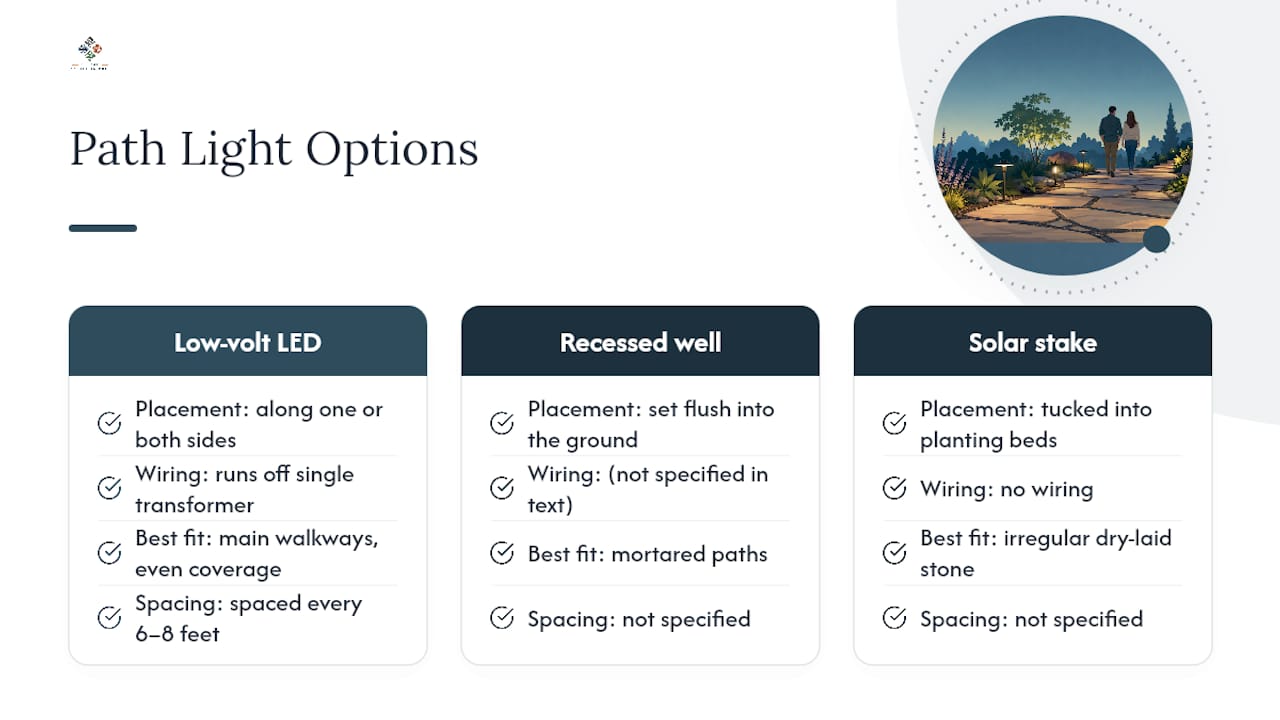Click the checkmark beside 'Wiring: no wiring'
Viewport: 1280px width, 720px height.
pos(895,488)
